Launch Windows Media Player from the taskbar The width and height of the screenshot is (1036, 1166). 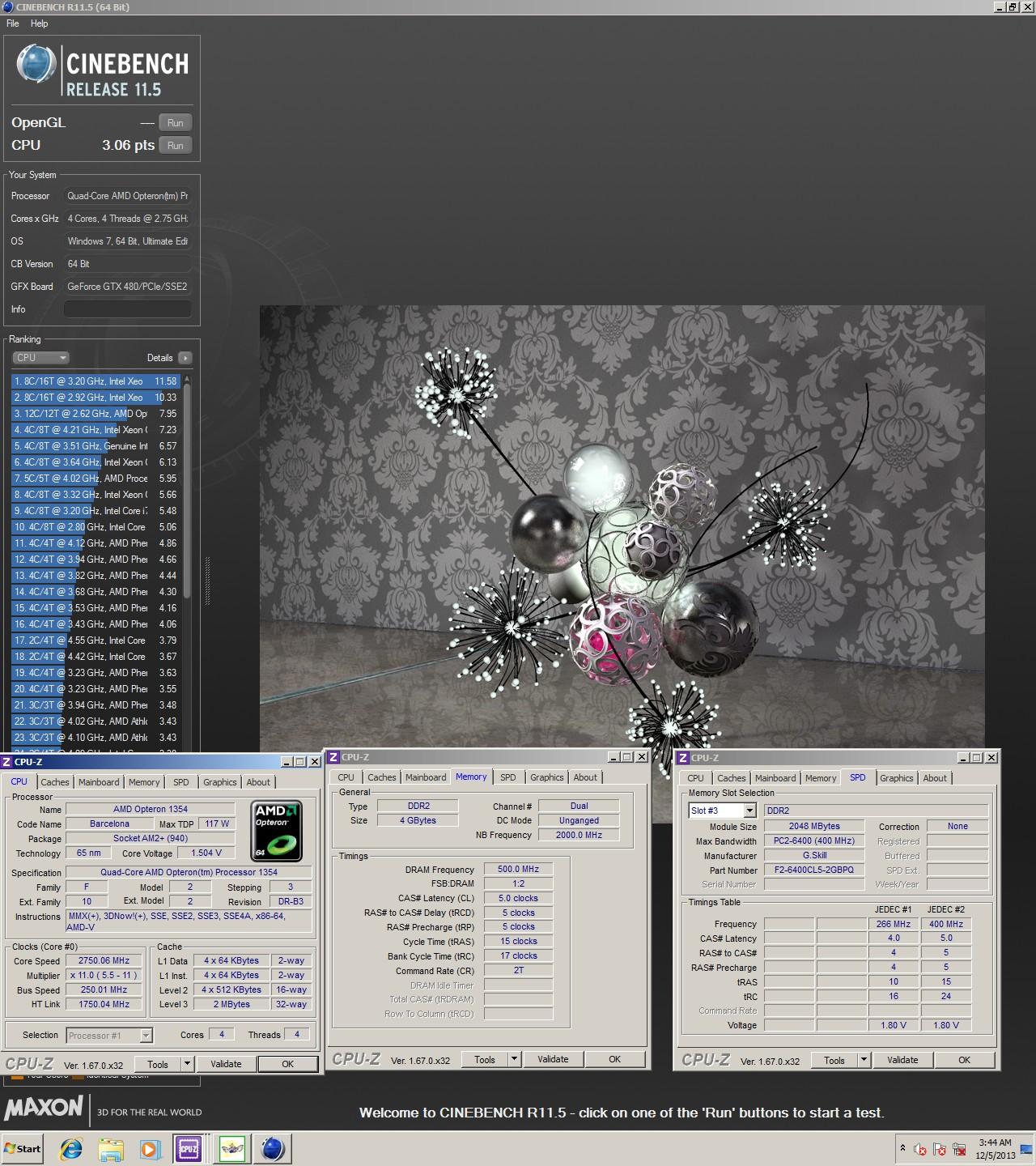[x=150, y=1148]
